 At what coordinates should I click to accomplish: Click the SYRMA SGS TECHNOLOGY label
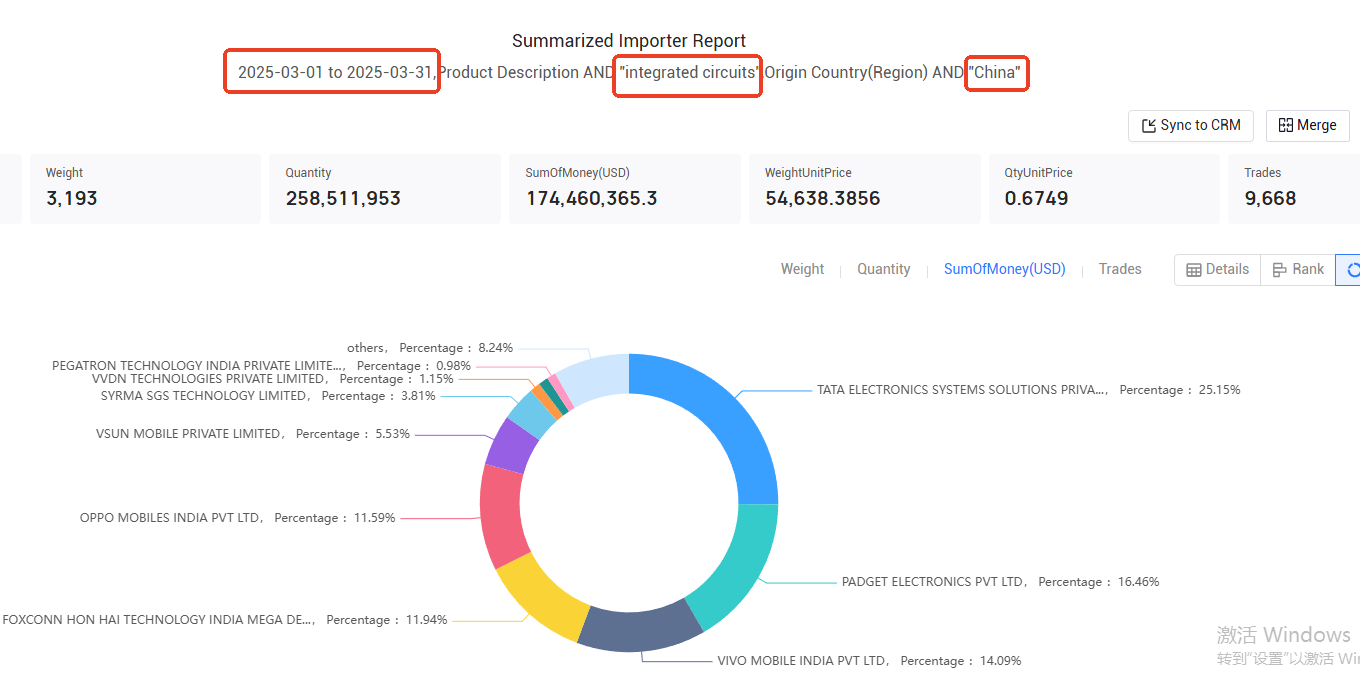point(206,396)
